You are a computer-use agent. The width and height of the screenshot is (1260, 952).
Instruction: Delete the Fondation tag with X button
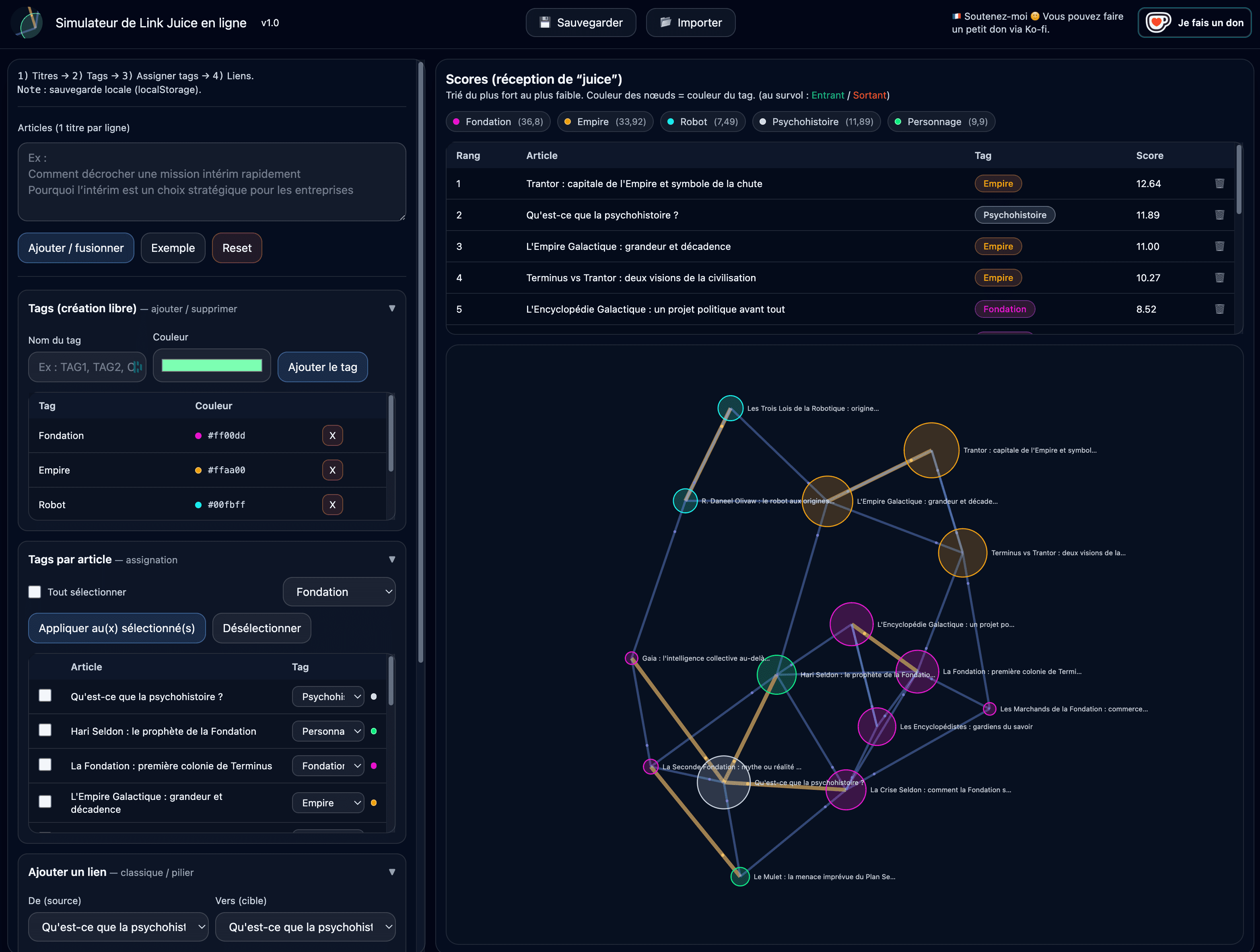[x=332, y=435]
